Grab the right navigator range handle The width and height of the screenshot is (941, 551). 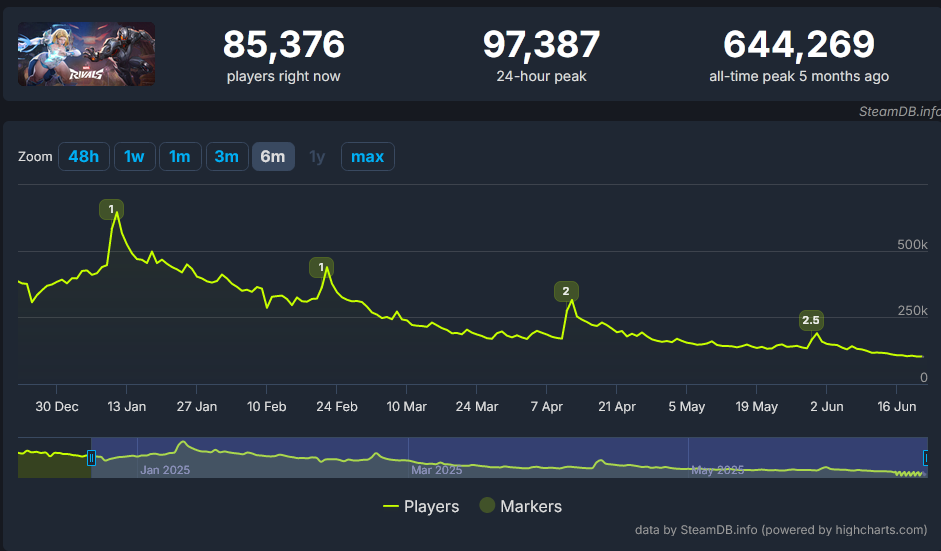[x=926, y=458]
